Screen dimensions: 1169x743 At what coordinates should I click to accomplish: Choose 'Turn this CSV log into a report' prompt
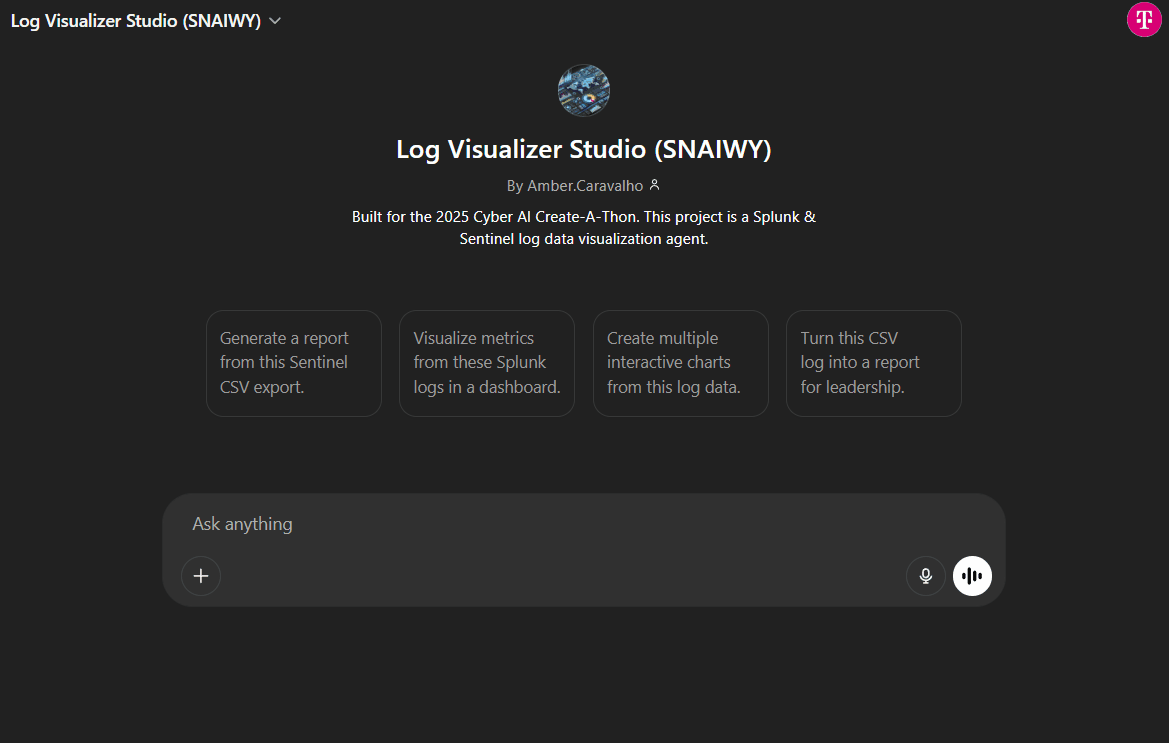(874, 363)
